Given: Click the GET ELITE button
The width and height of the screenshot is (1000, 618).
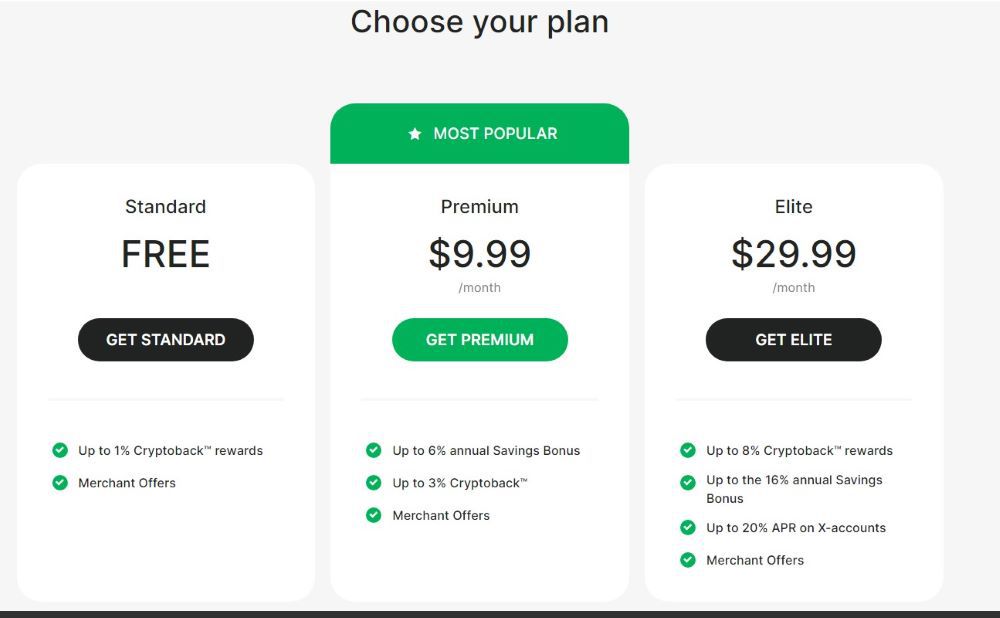Looking at the screenshot, I should (793, 339).
